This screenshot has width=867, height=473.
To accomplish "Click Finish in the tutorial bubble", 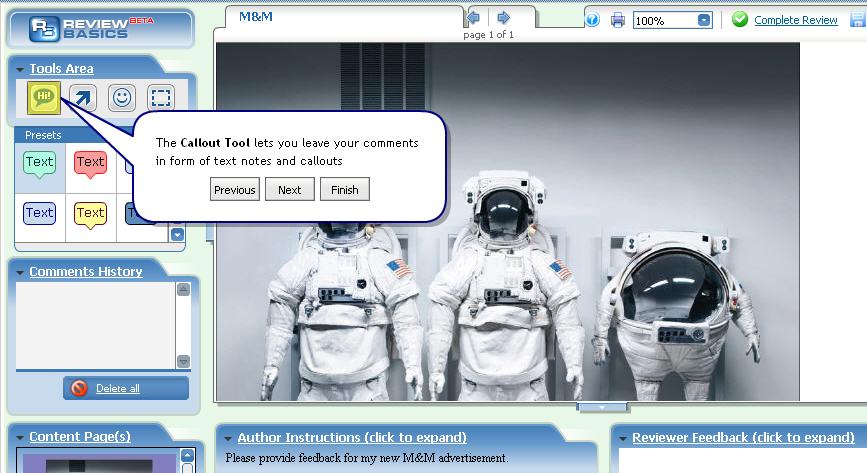I will [344, 189].
